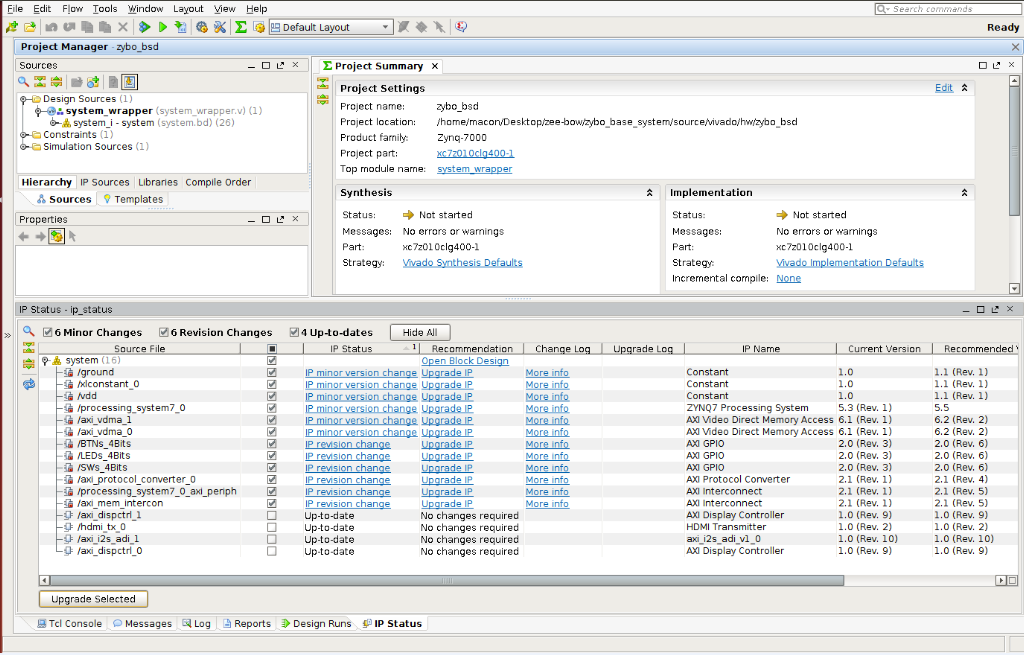Click the search icon in IP Status panel
Screen dimensions: 1024x655
[29, 331]
